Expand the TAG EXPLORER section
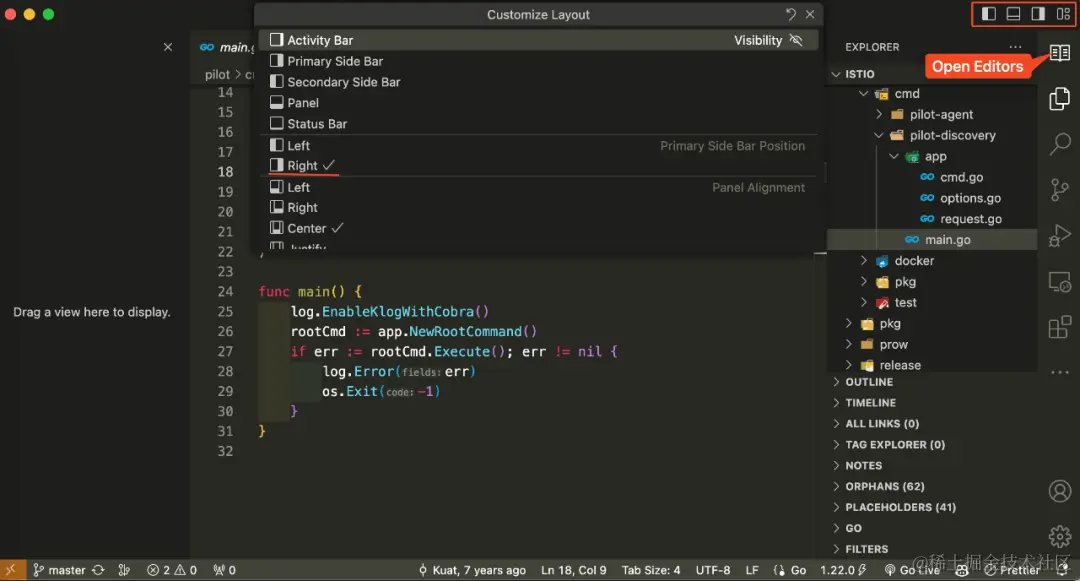 click(x=932, y=445)
